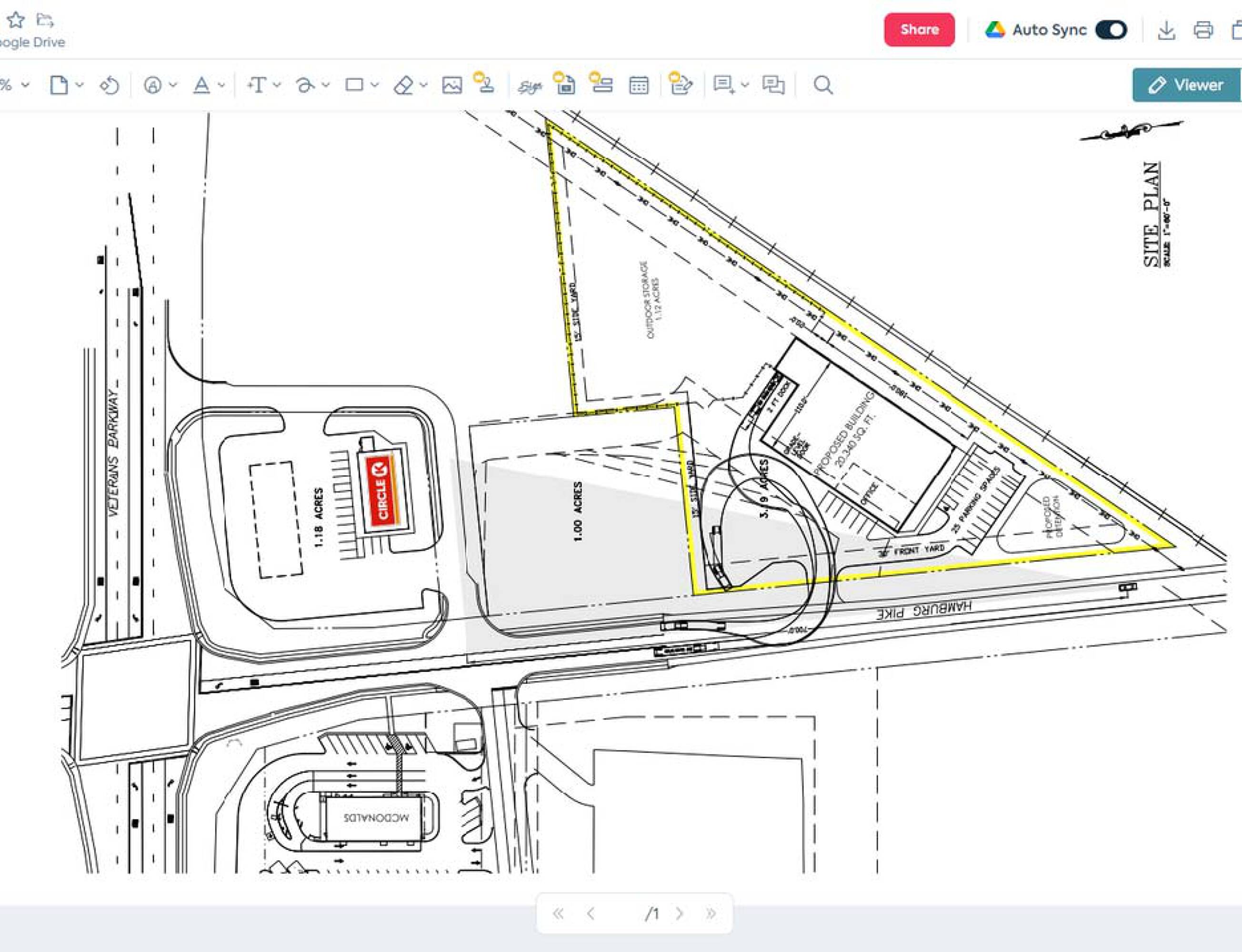
Task: Click the Rotate page icon
Action: point(110,86)
